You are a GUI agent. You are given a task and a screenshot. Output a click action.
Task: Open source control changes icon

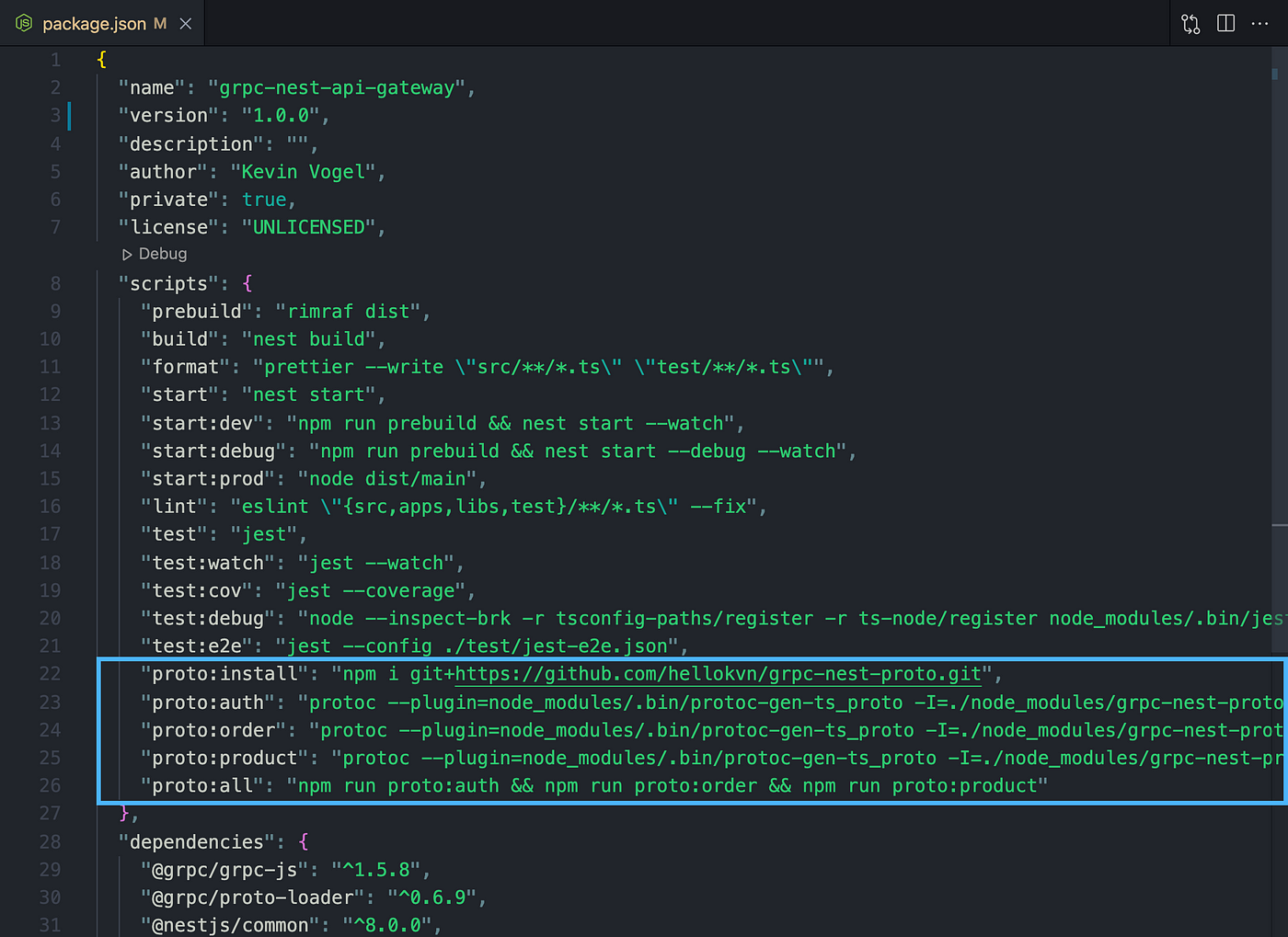[x=1190, y=24]
